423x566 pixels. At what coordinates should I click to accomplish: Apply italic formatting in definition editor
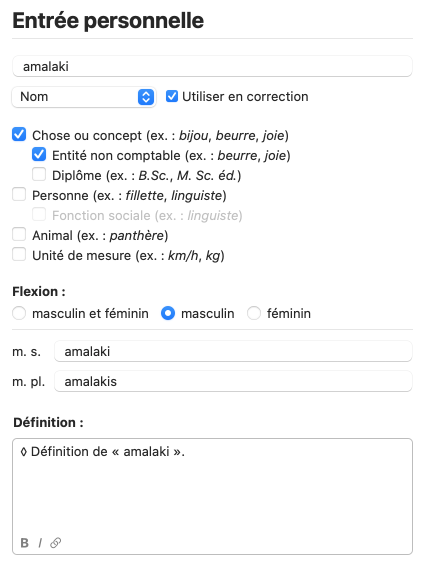40,543
